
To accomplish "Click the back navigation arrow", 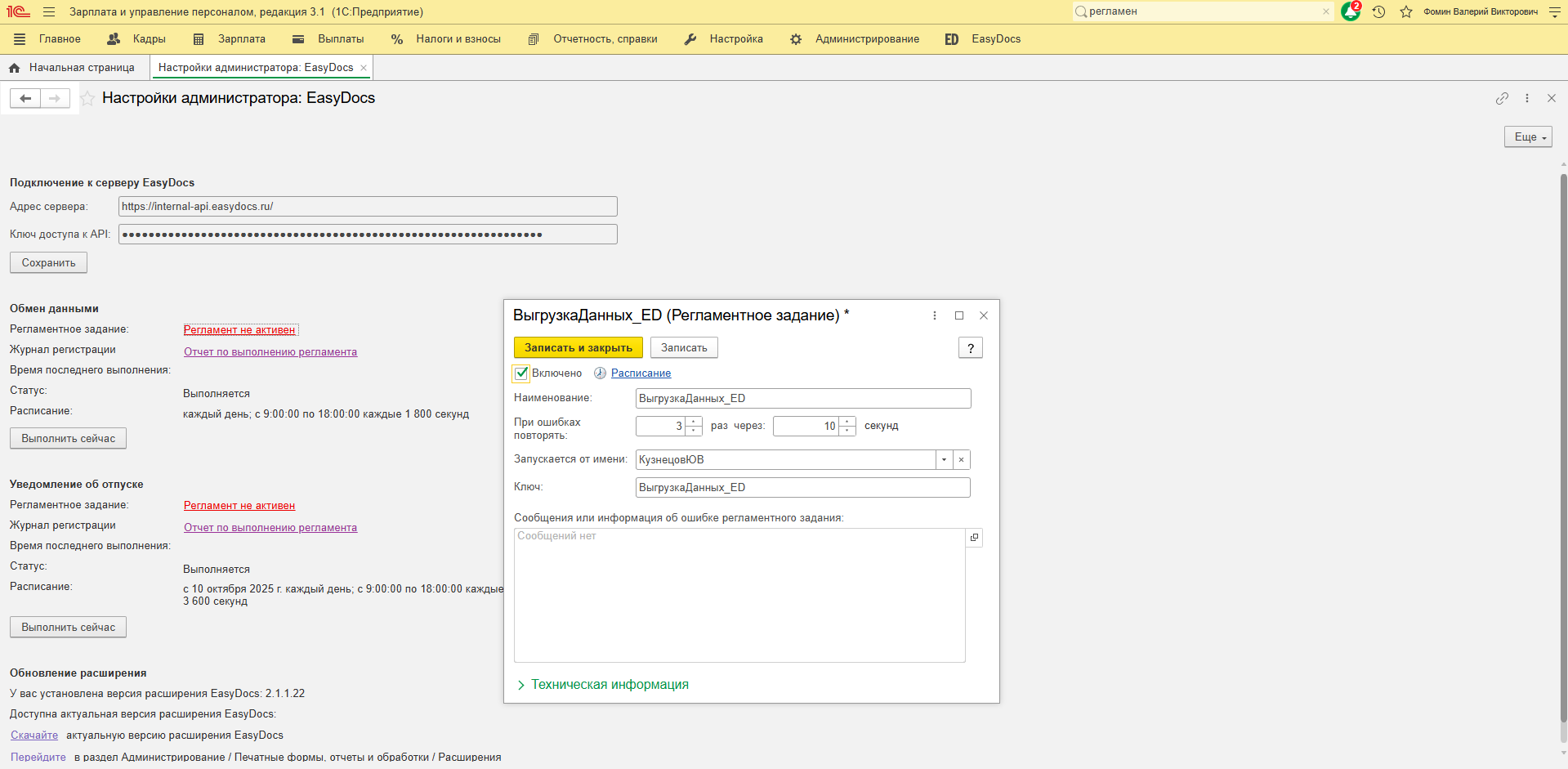I will tap(25, 98).
